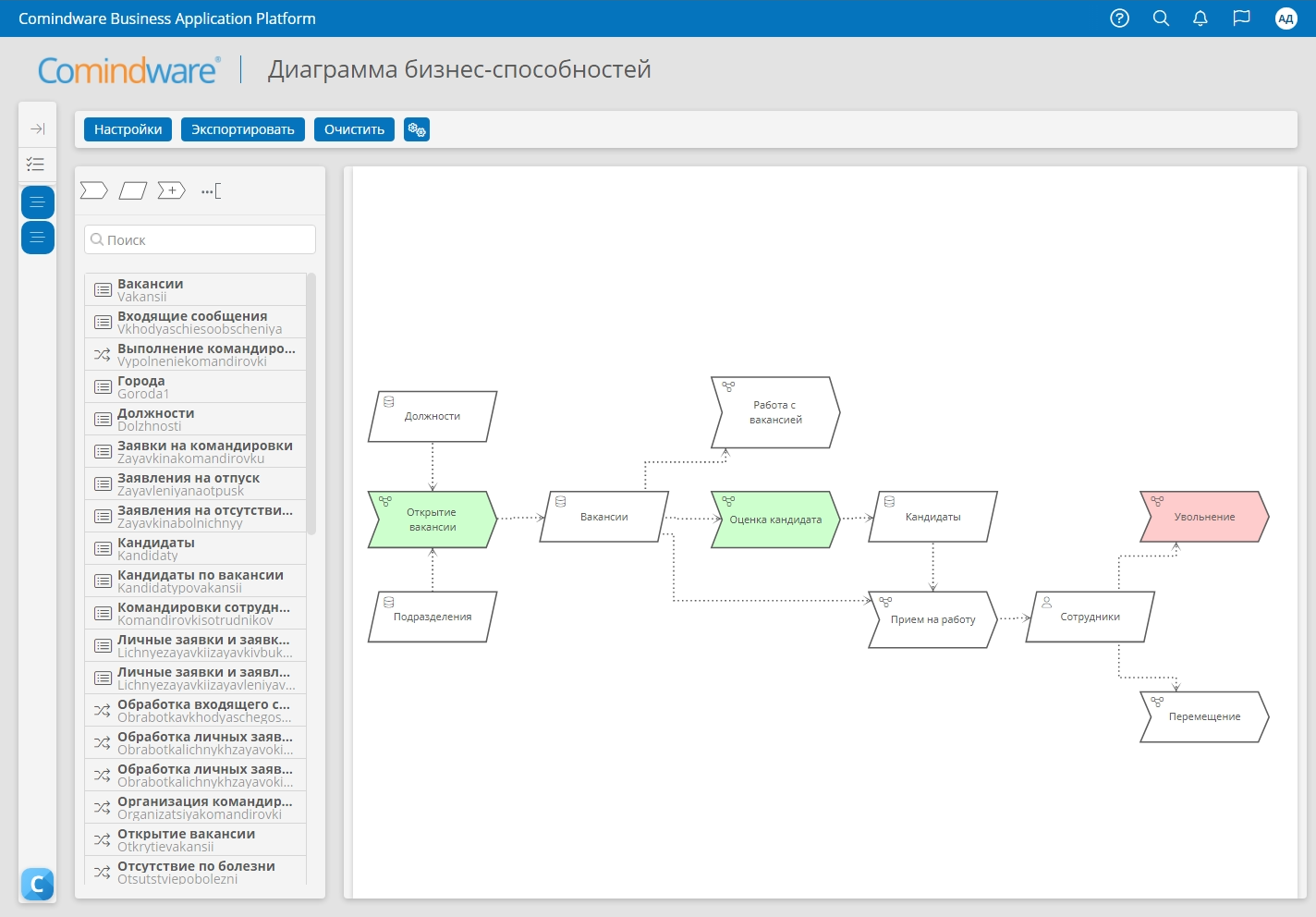This screenshot has height=917, width=1316.
Task: Select the text annotation bracket tool
Action: click(x=211, y=191)
